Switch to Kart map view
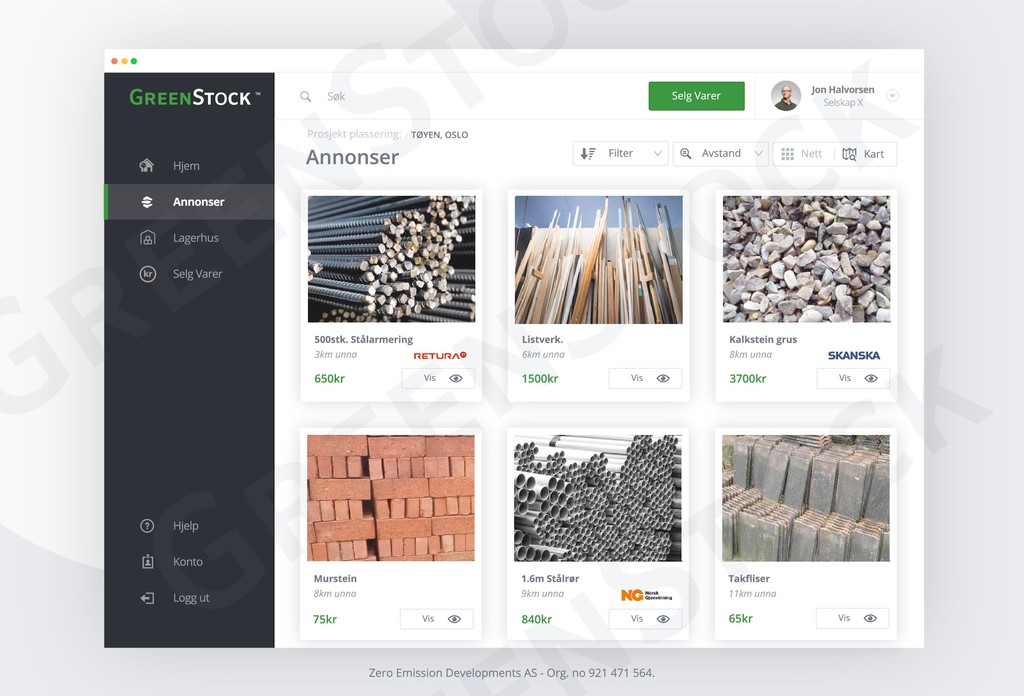 [x=863, y=154]
